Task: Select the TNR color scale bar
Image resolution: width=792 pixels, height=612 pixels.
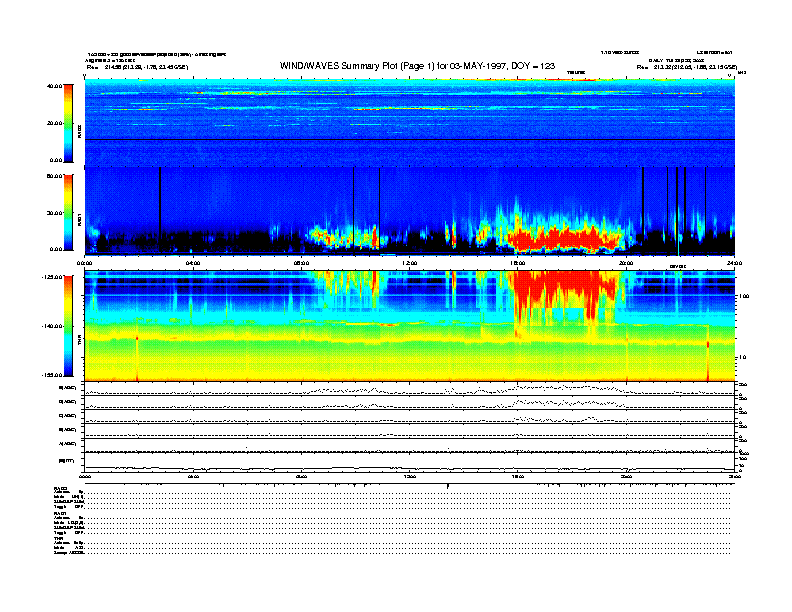Action: point(68,326)
